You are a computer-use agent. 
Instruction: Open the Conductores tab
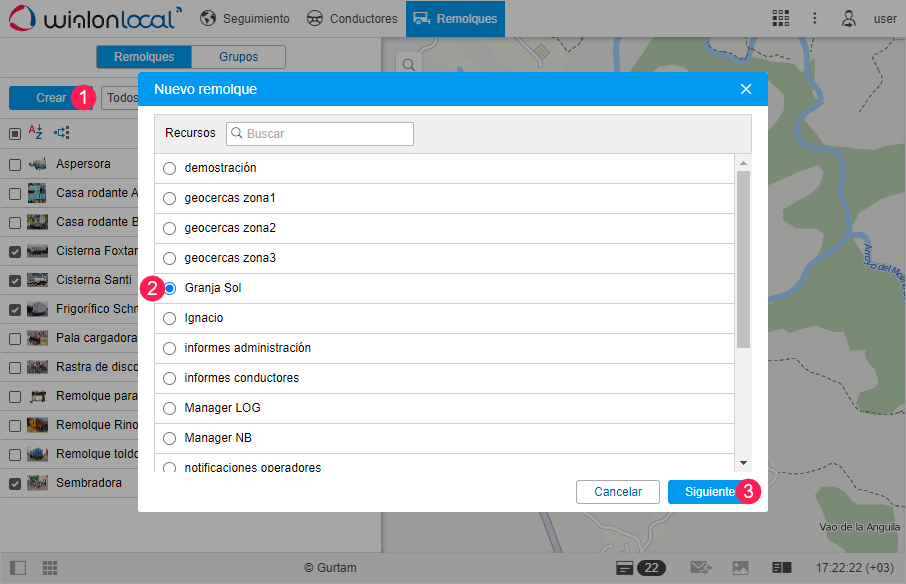[352, 18]
